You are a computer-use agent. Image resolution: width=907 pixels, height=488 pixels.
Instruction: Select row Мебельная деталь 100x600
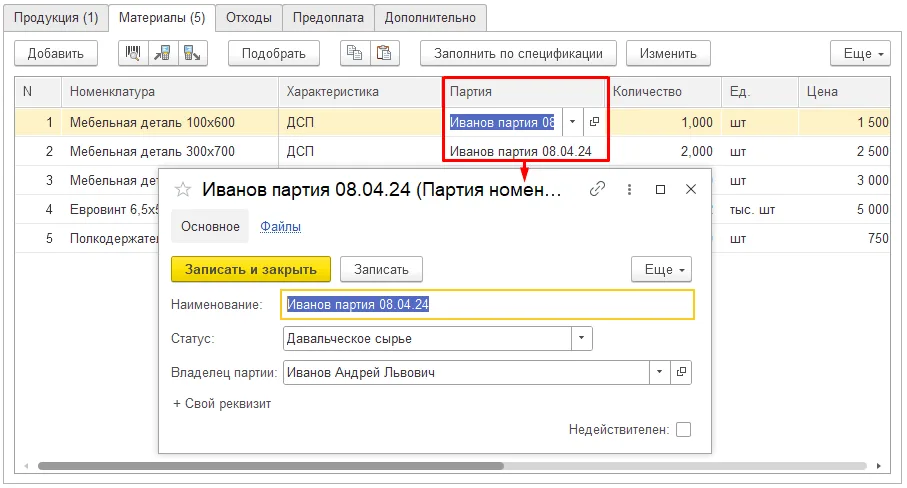point(152,122)
